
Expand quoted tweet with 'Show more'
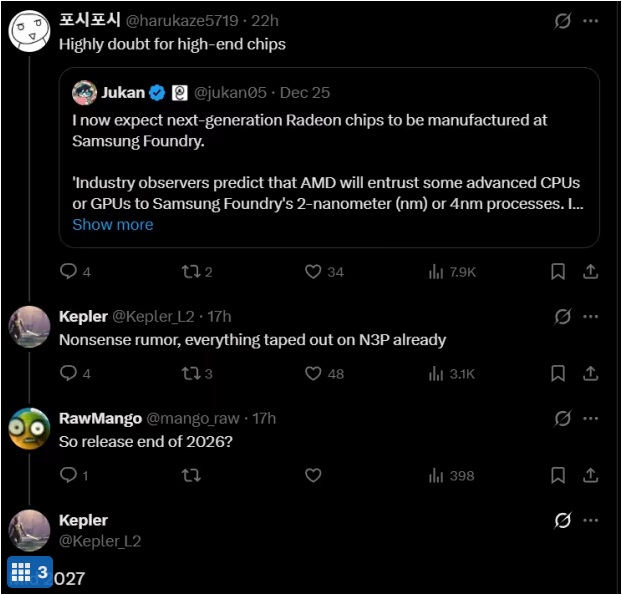(x=113, y=224)
